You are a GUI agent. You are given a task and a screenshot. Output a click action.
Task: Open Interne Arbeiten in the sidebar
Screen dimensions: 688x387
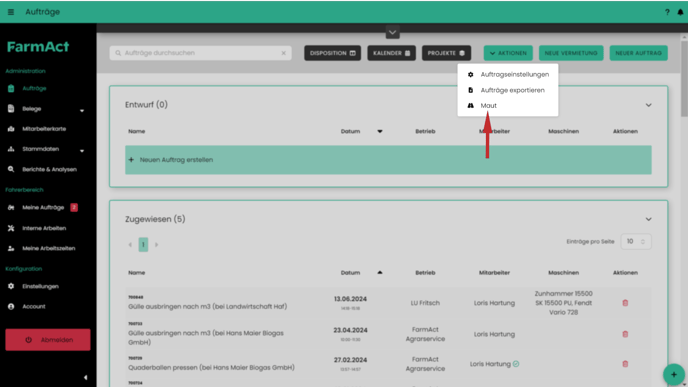(44, 228)
